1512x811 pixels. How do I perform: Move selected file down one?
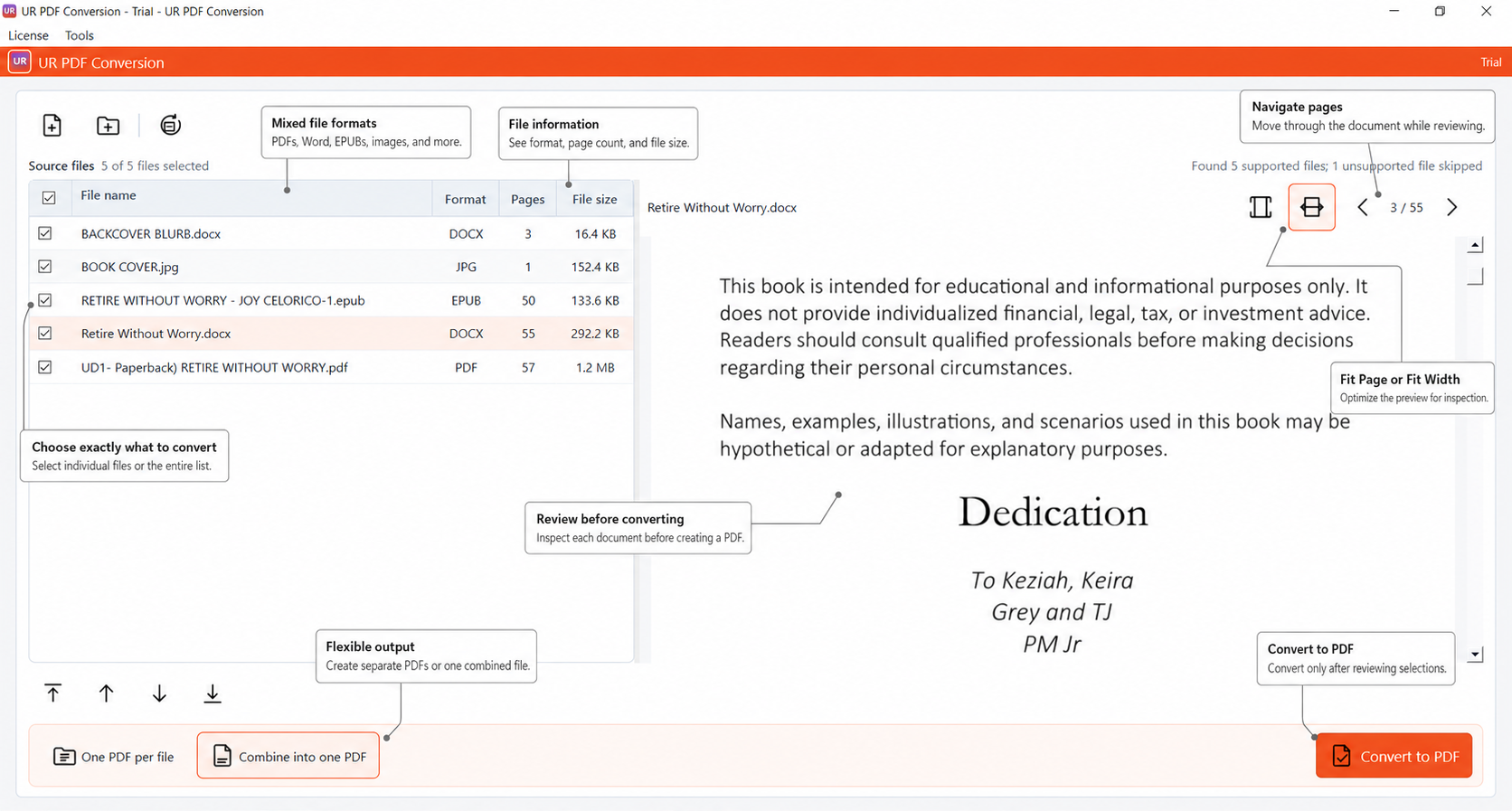click(159, 693)
